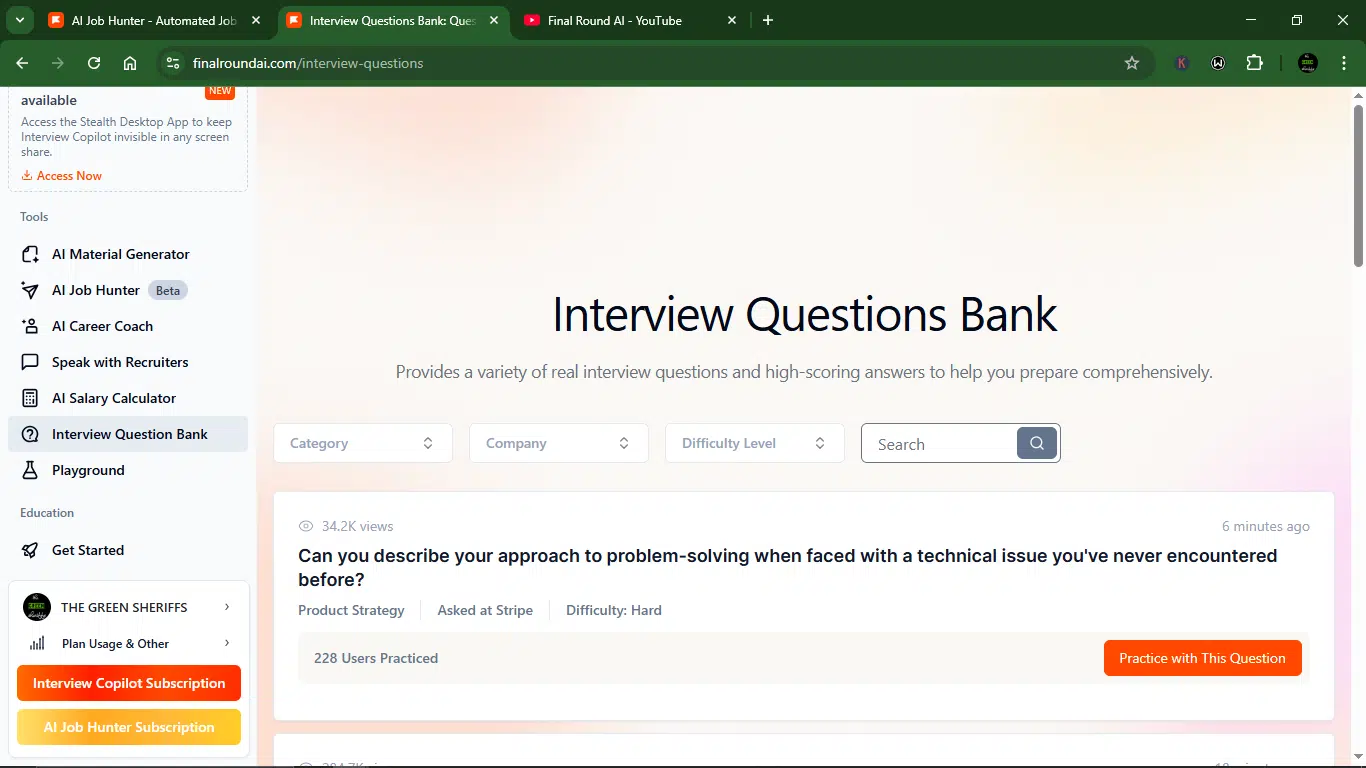Click the Beta badge next to AI Job Hunter
This screenshot has width=1366, height=768.
(168, 290)
